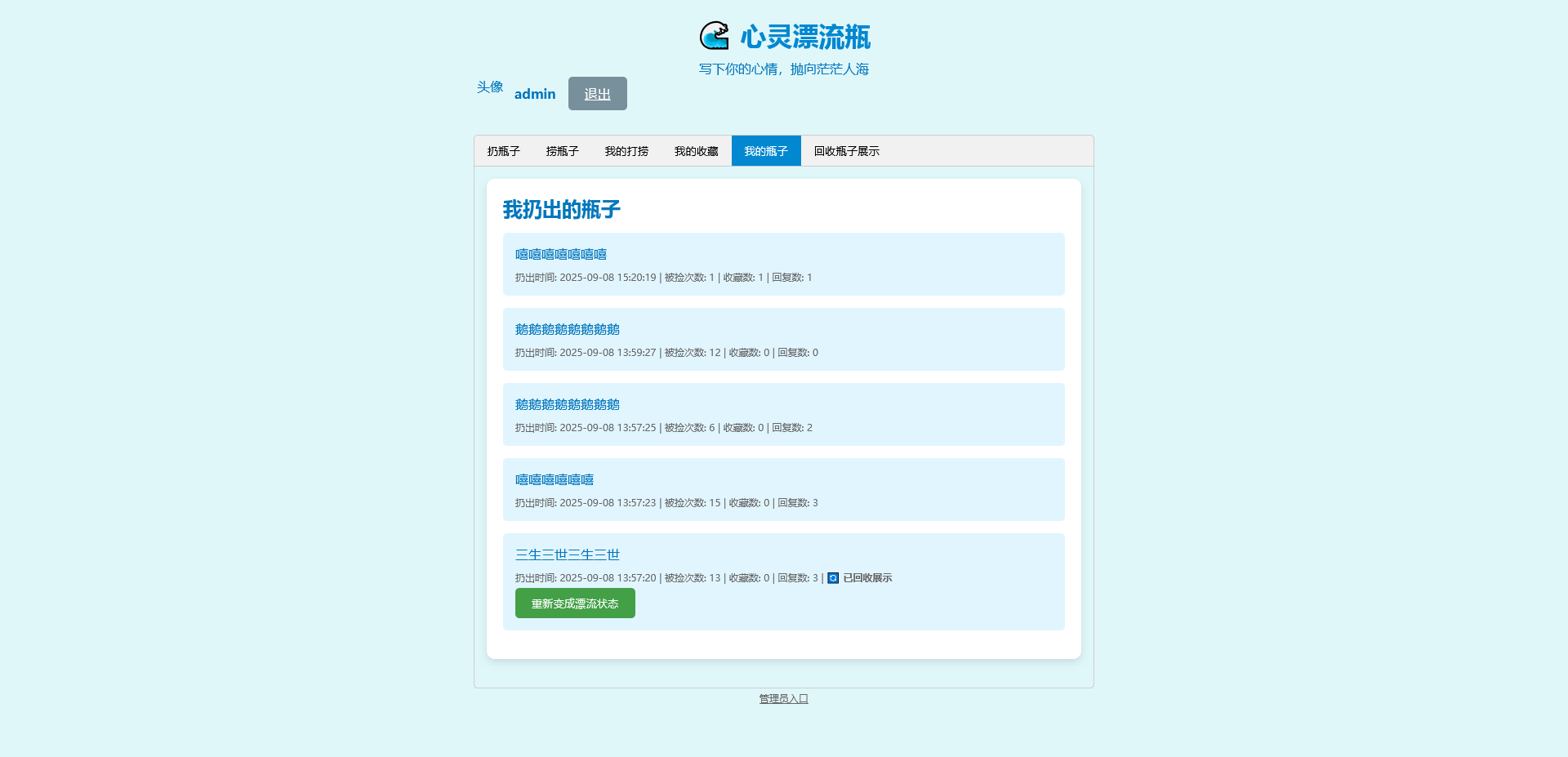Image resolution: width=1568 pixels, height=757 pixels.
Task: Show the 回收瓶子展示 tab
Action: pos(846,151)
